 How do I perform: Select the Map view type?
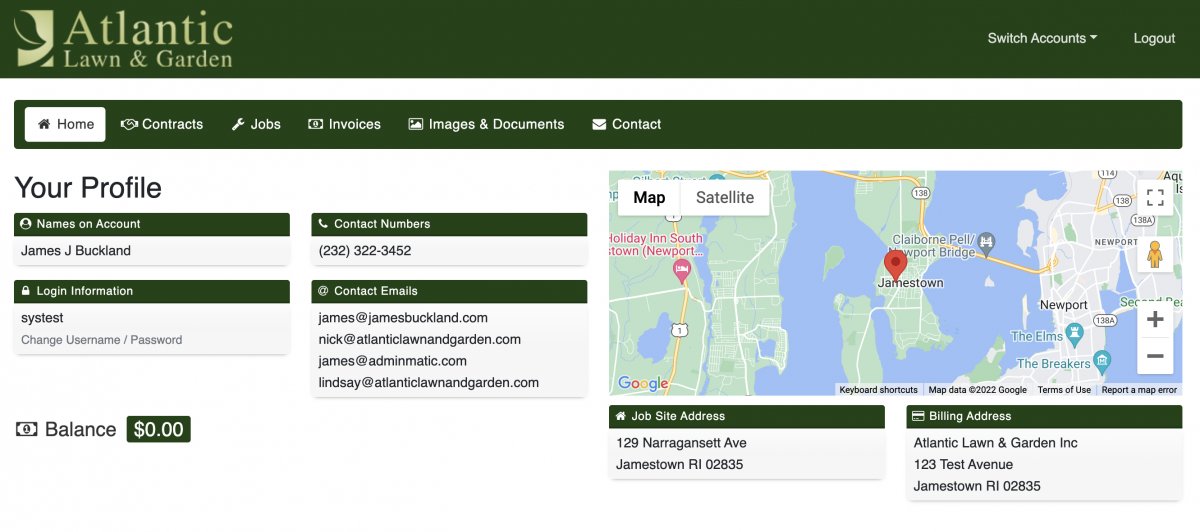coord(649,197)
